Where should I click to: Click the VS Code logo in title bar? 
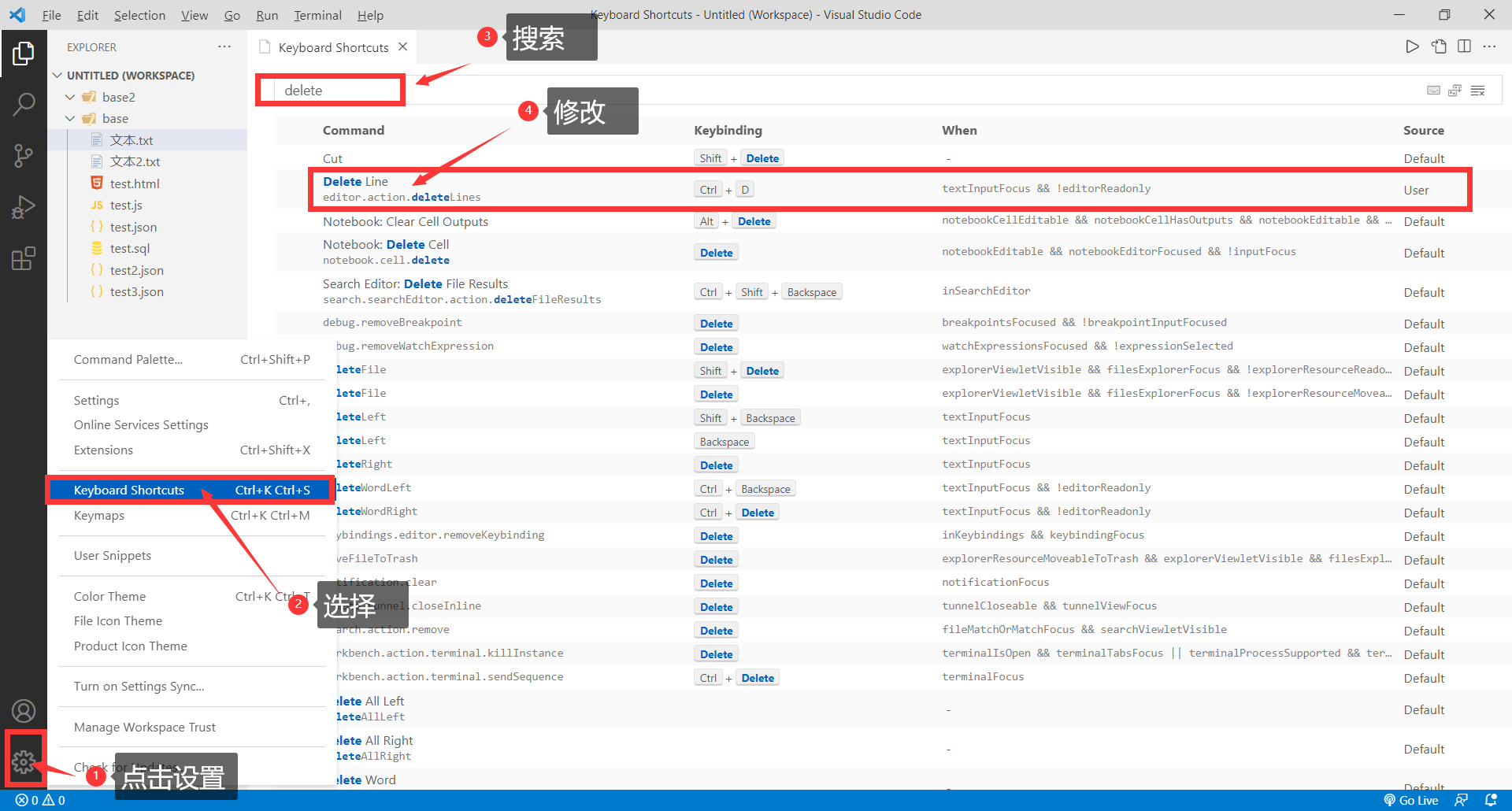click(x=17, y=15)
